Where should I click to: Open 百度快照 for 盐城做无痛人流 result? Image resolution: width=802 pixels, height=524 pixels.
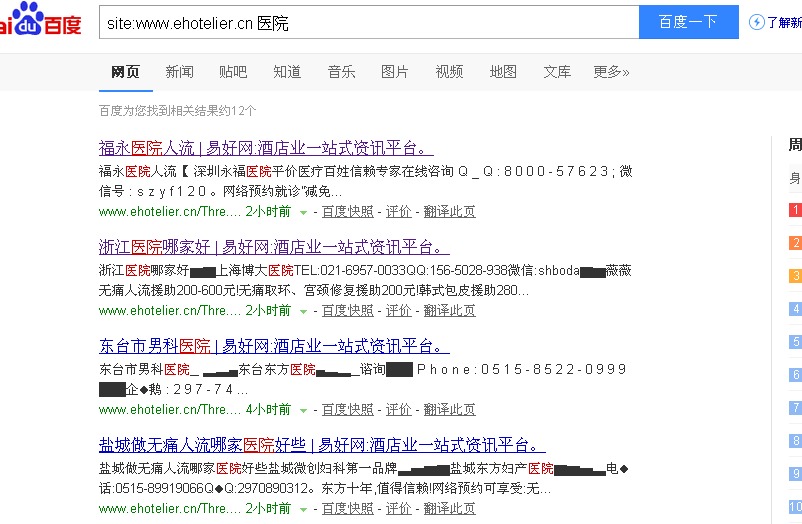(348, 509)
